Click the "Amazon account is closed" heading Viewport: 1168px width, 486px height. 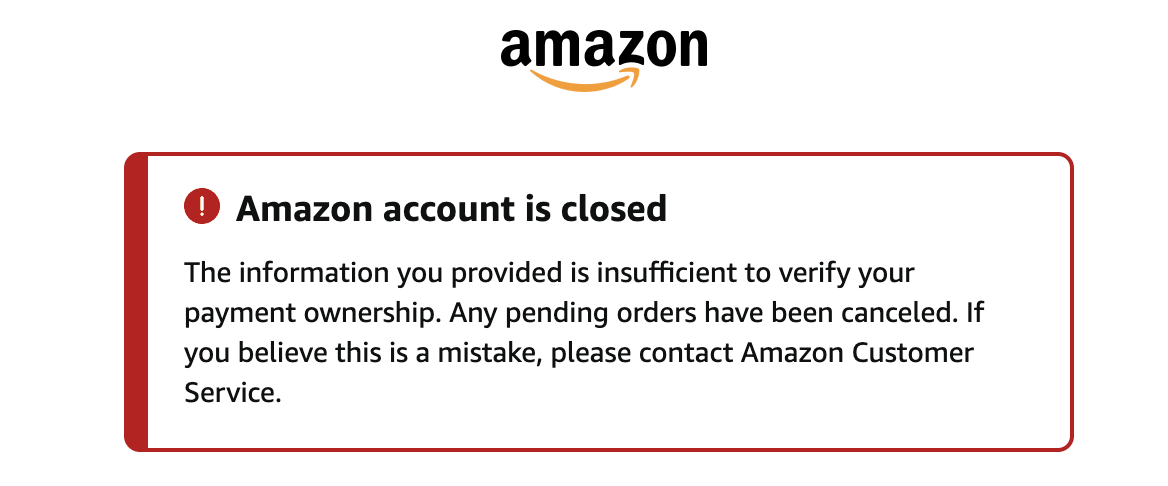451,208
